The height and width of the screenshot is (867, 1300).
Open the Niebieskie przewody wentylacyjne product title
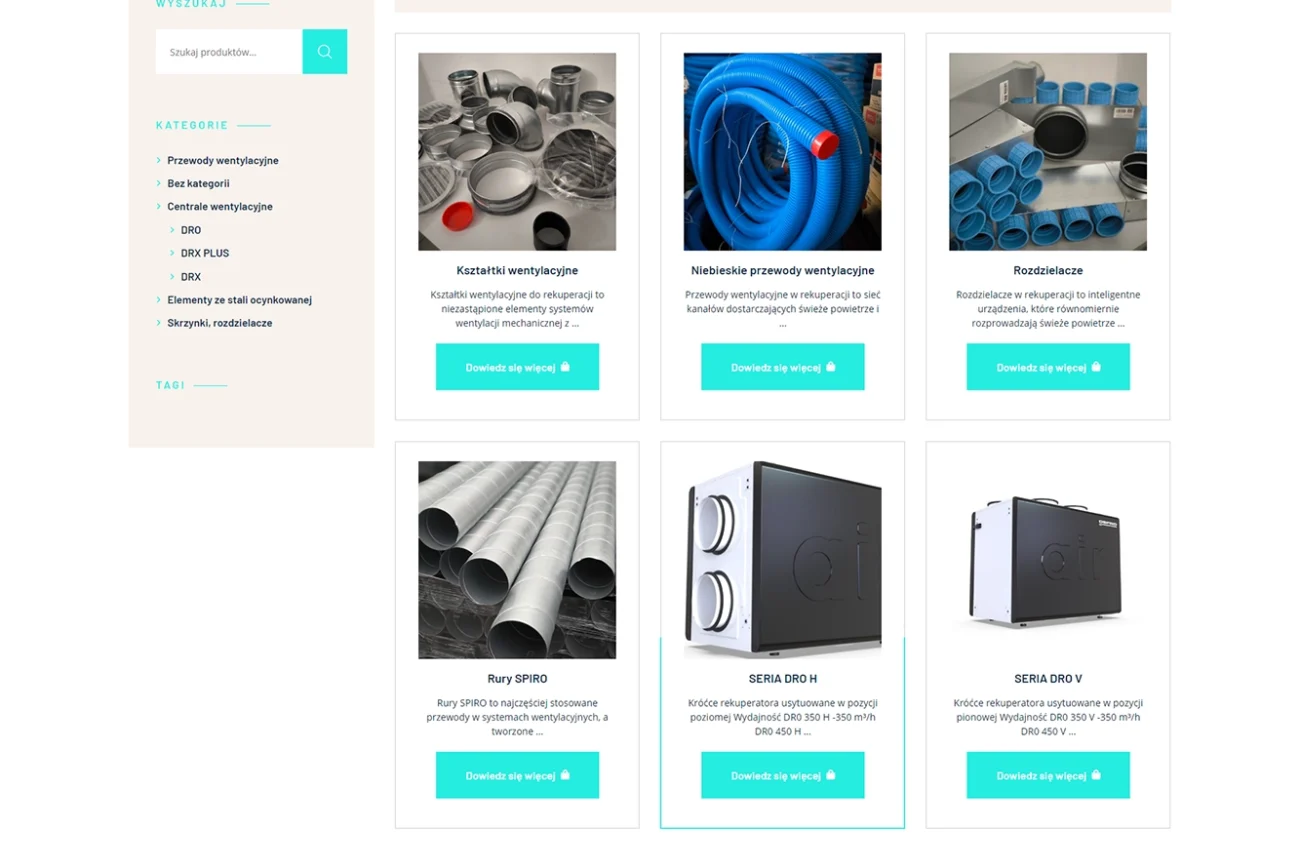coord(782,270)
